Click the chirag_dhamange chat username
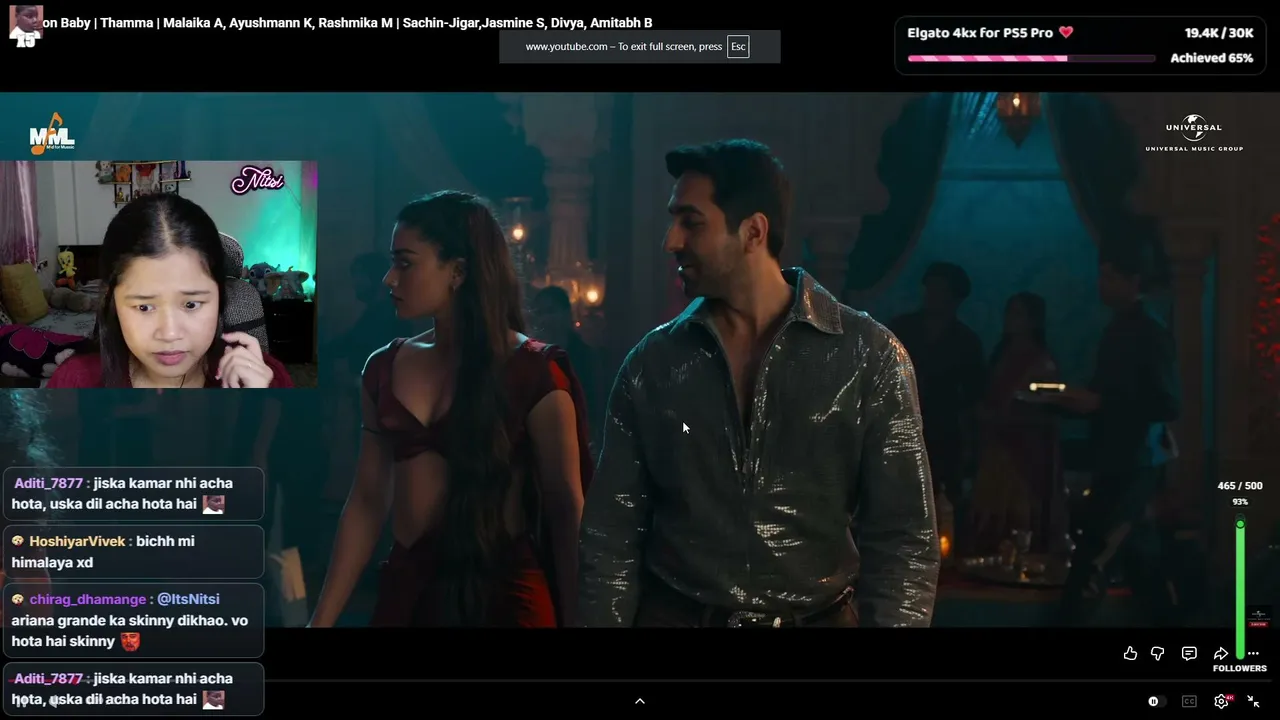 (88, 599)
